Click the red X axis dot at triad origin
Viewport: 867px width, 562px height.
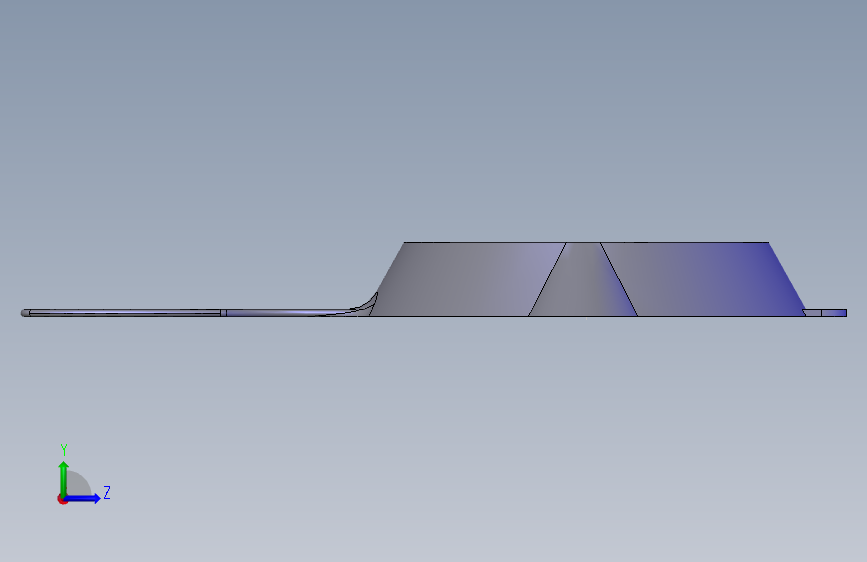pyautogui.click(x=61, y=500)
